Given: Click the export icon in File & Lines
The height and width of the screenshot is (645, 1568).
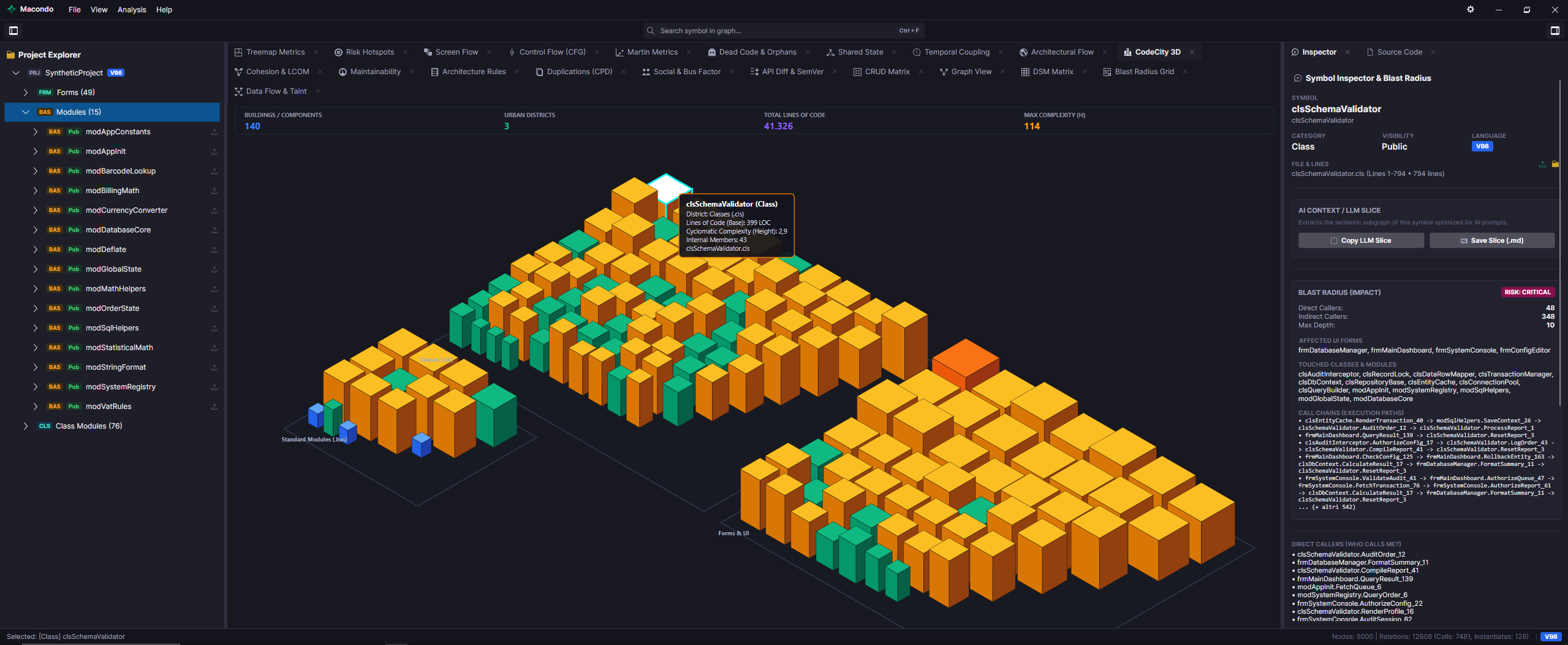Looking at the screenshot, I should click(x=1542, y=164).
